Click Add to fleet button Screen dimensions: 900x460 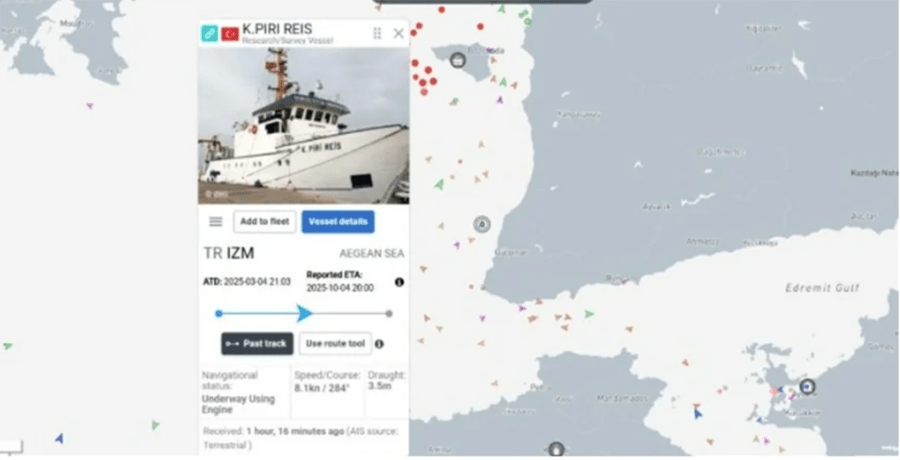265,222
